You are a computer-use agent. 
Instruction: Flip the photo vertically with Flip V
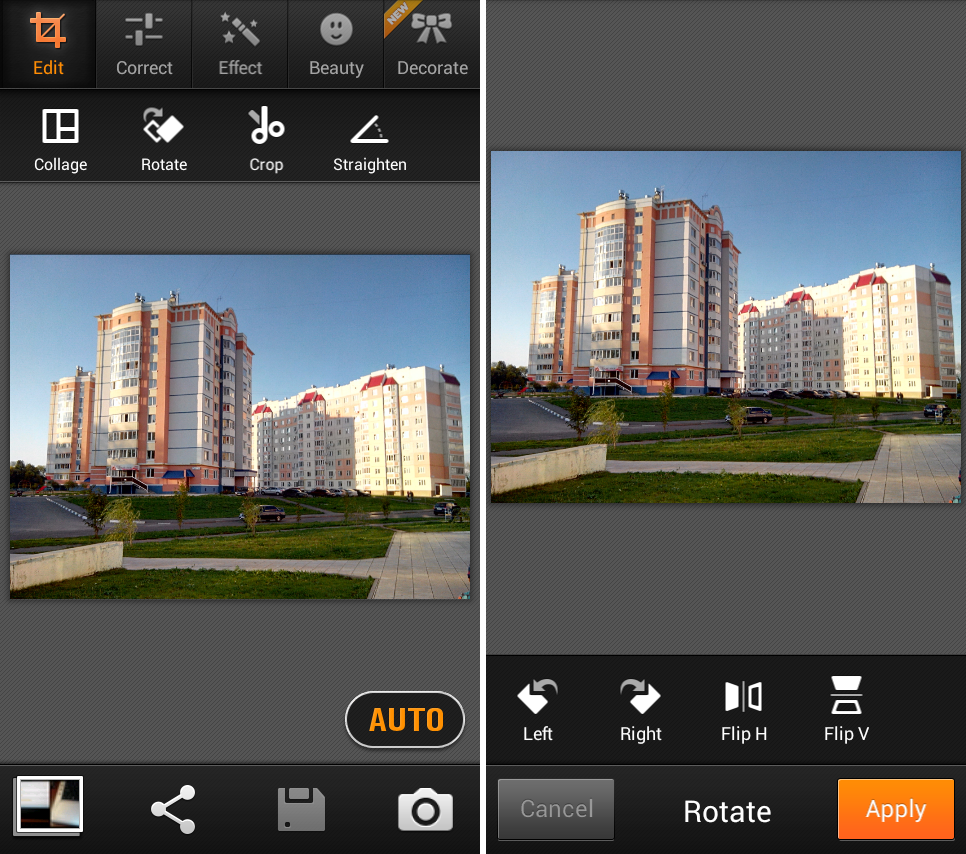pyautogui.click(x=846, y=710)
